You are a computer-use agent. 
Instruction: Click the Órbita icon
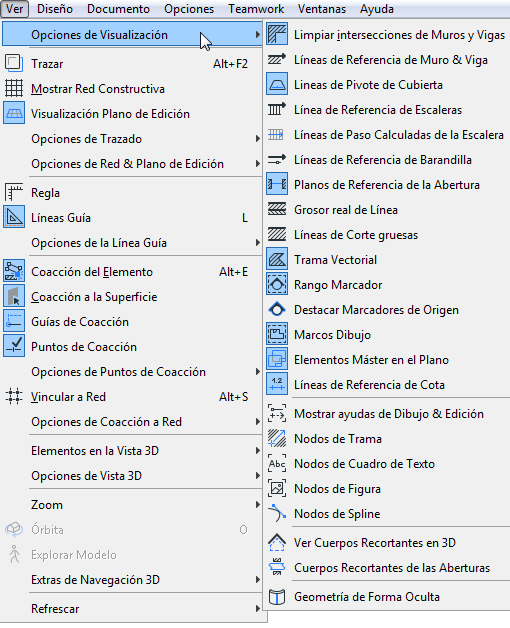point(14,529)
